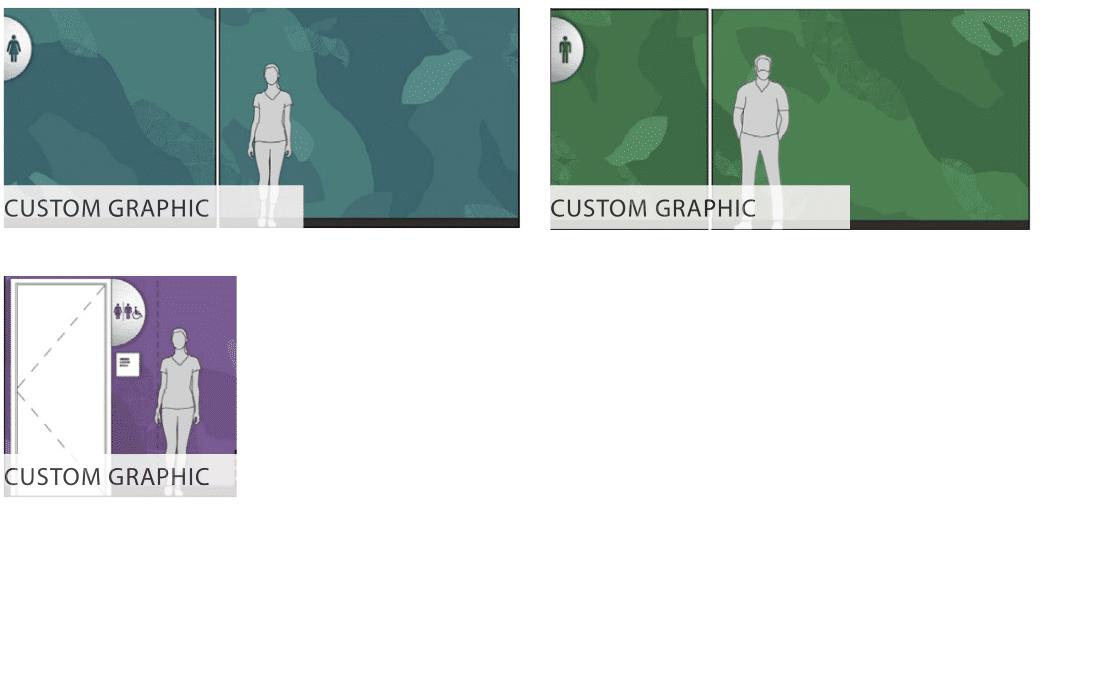
Task: Click the women's restroom sign icon
Action: pyautogui.click(x=15, y=49)
